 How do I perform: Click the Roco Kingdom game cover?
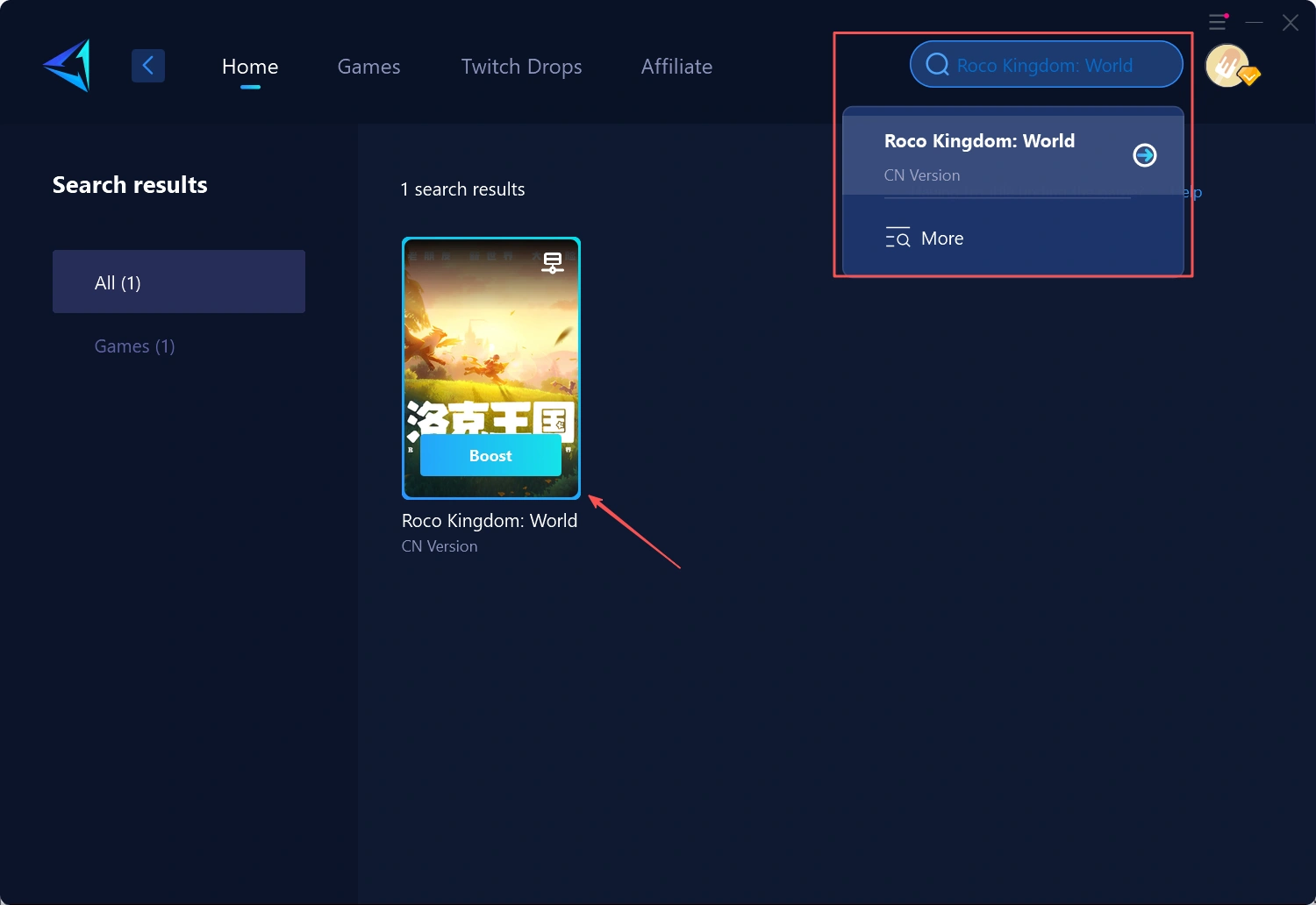point(490,351)
